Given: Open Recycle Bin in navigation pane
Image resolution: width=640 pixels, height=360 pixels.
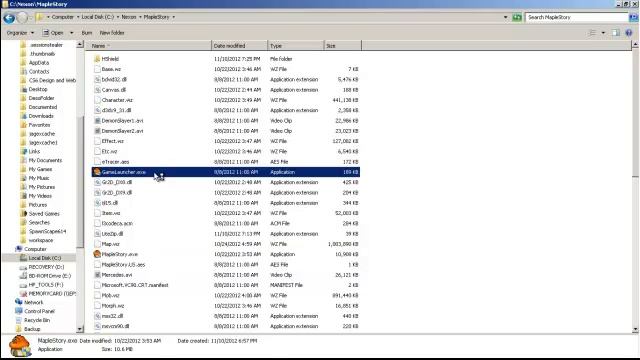Looking at the screenshot, I should coord(37,320).
